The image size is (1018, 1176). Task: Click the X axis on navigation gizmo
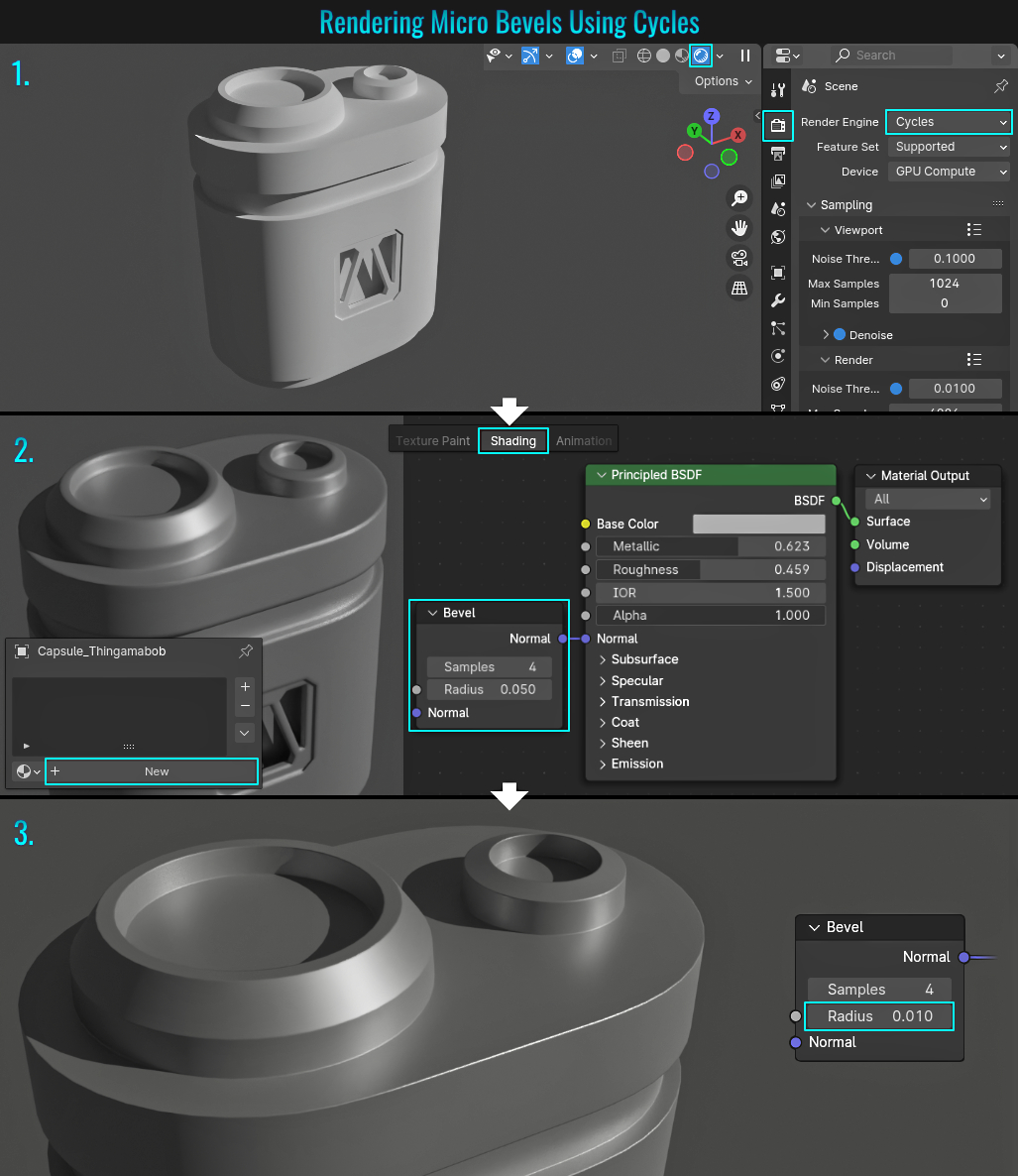point(738,135)
